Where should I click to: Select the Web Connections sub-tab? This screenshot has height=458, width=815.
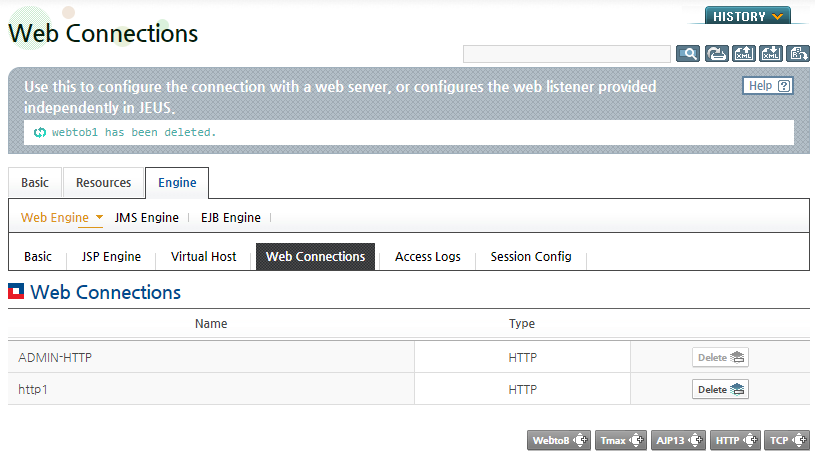pyautogui.click(x=316, y=256)
